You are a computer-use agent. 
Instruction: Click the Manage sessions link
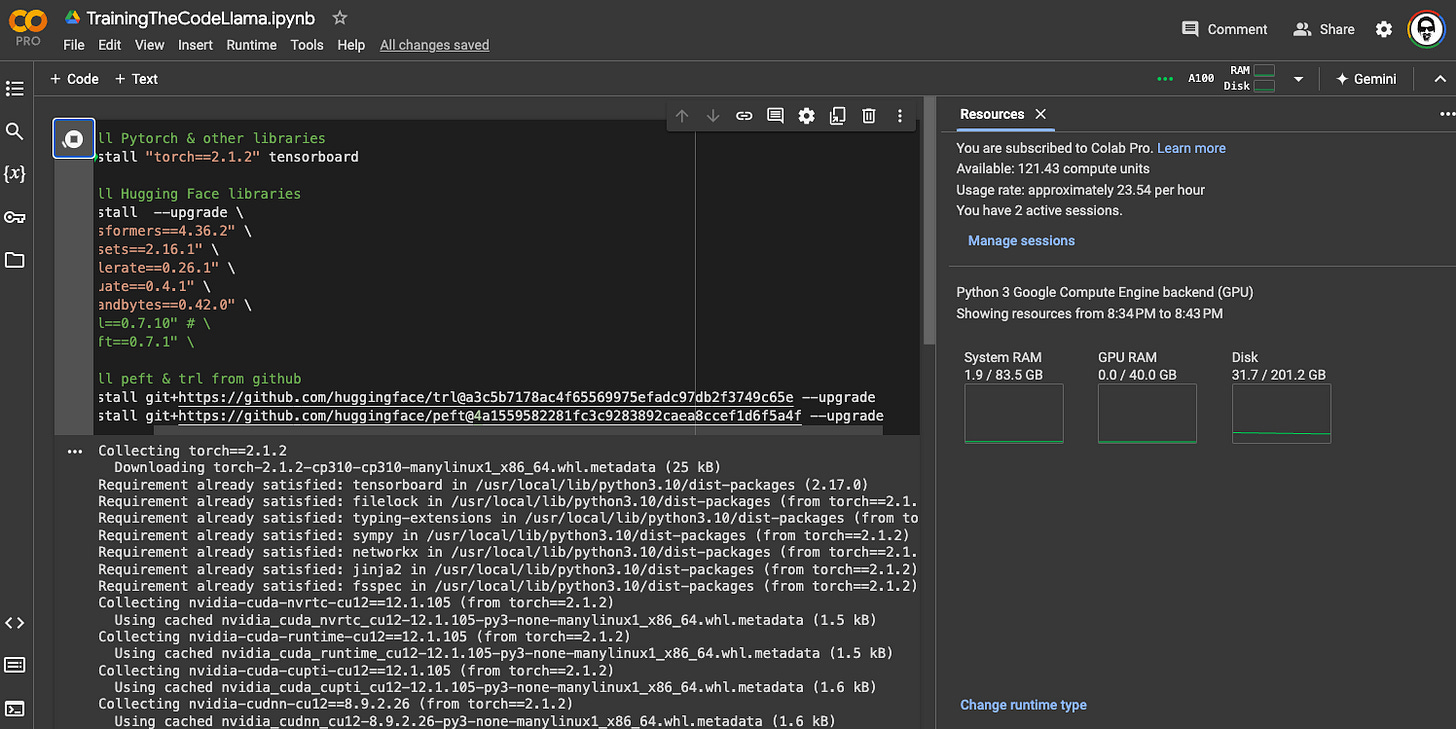[1021, 241]
